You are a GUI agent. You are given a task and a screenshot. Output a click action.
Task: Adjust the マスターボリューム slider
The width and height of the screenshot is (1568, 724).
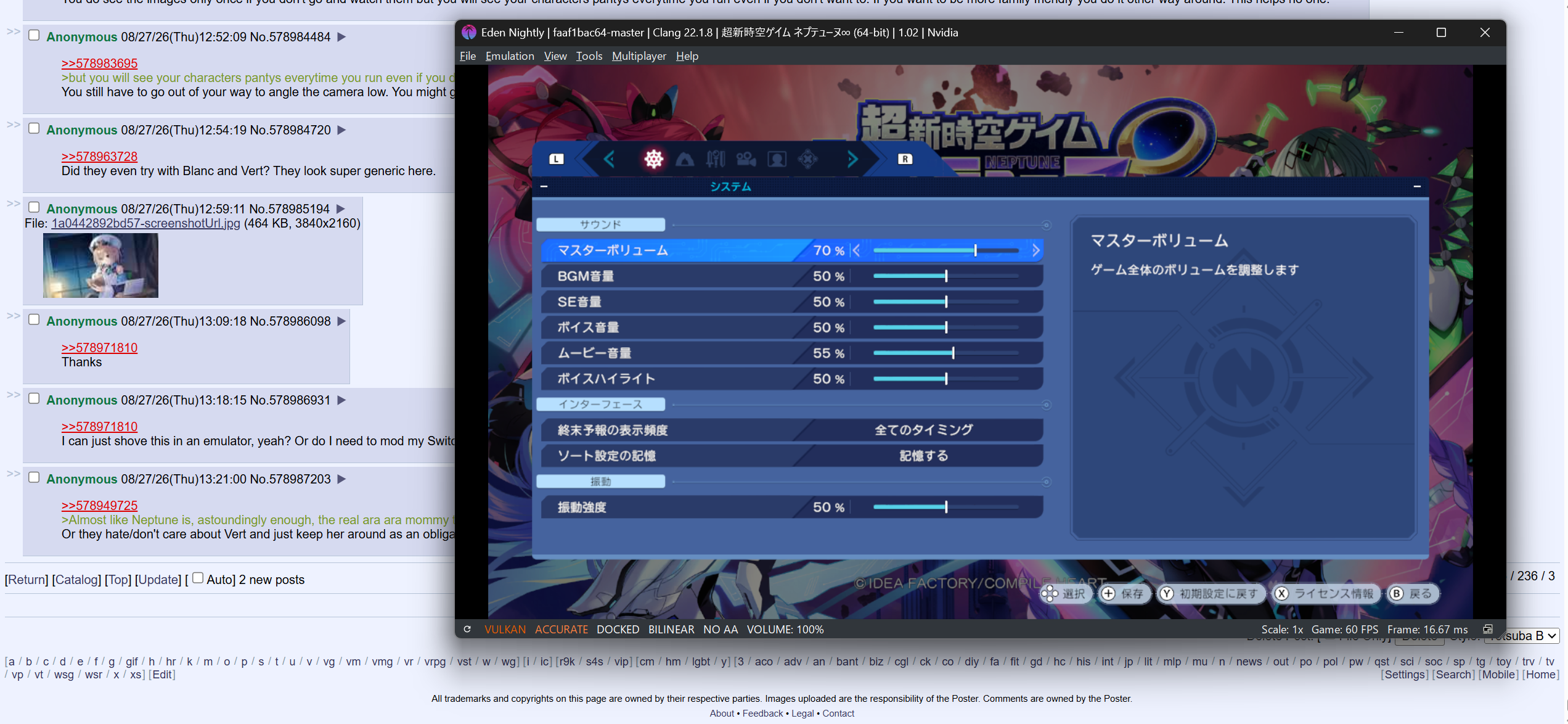[945, 250]
